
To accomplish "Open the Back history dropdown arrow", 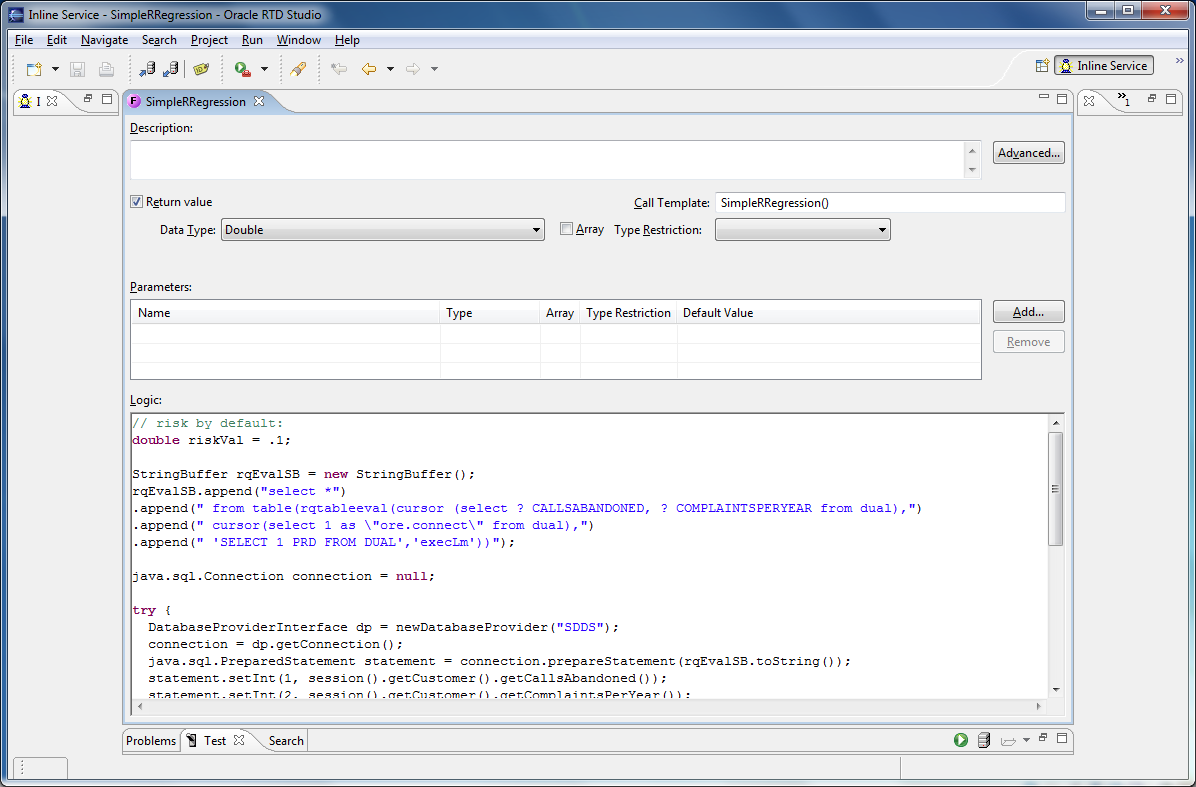I will click(390, 69).
